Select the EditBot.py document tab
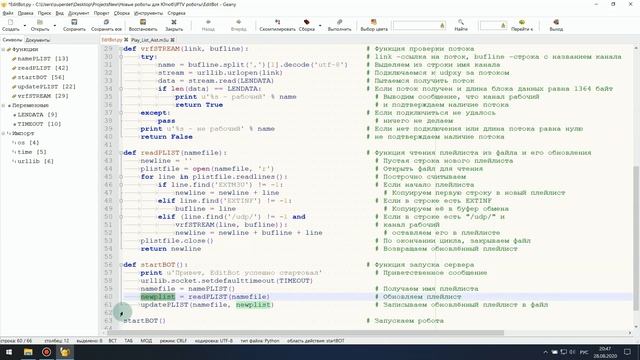This screenshot has width=640, height=360. [112, 40]
